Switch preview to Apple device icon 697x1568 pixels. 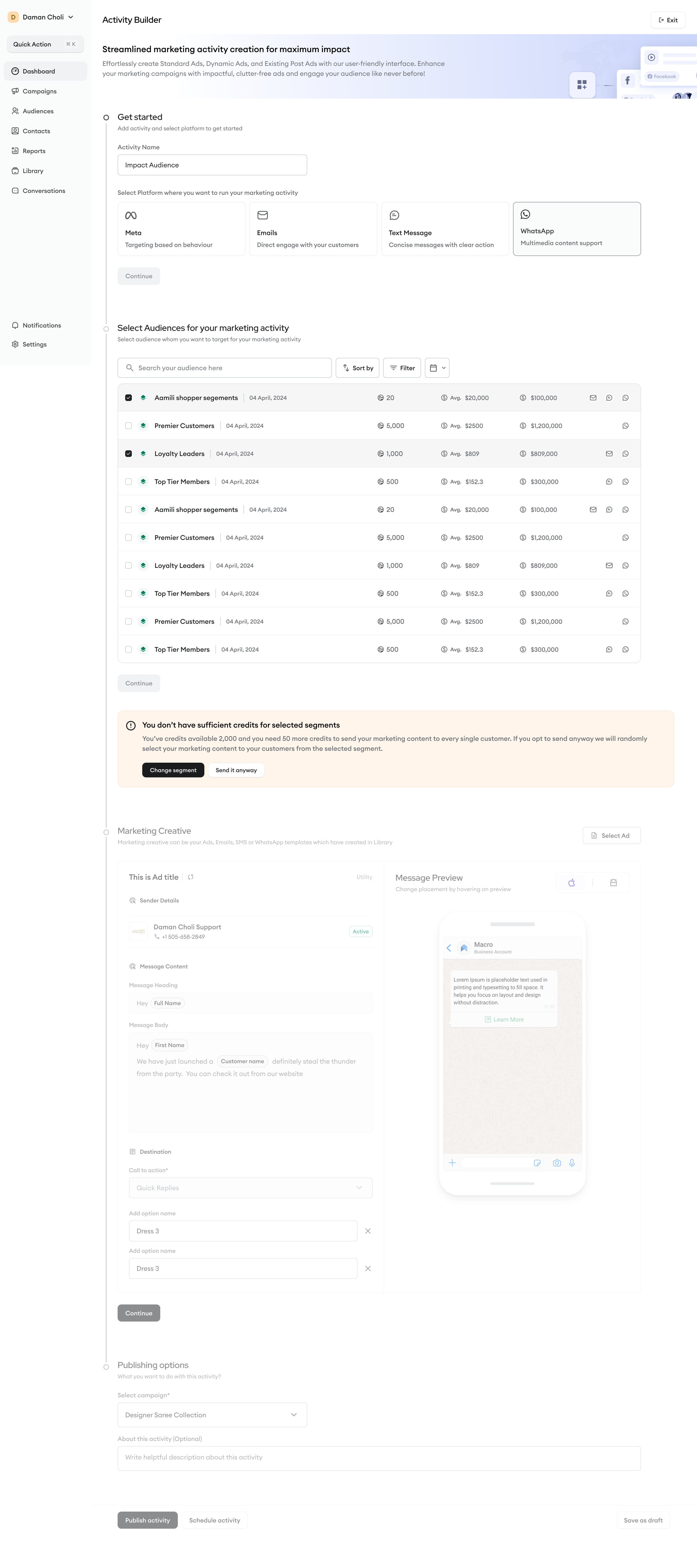coord(572,883)
